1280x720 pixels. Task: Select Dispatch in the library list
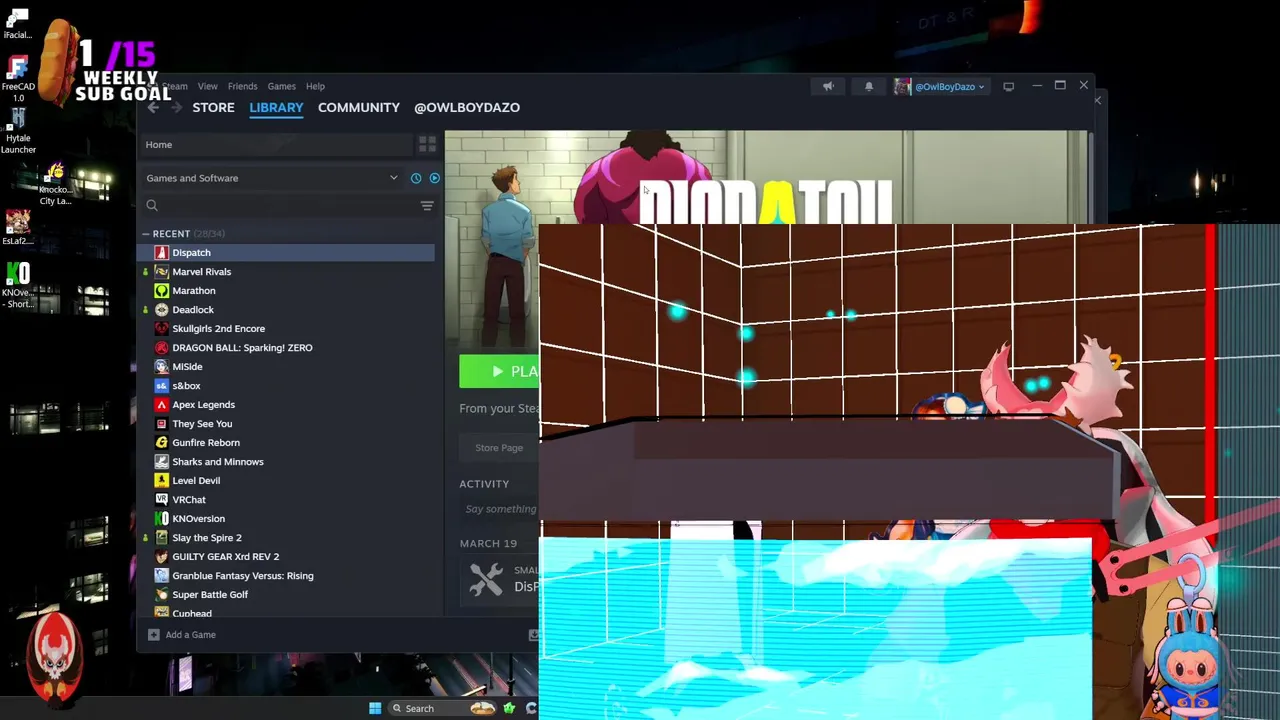coord(286,253)
